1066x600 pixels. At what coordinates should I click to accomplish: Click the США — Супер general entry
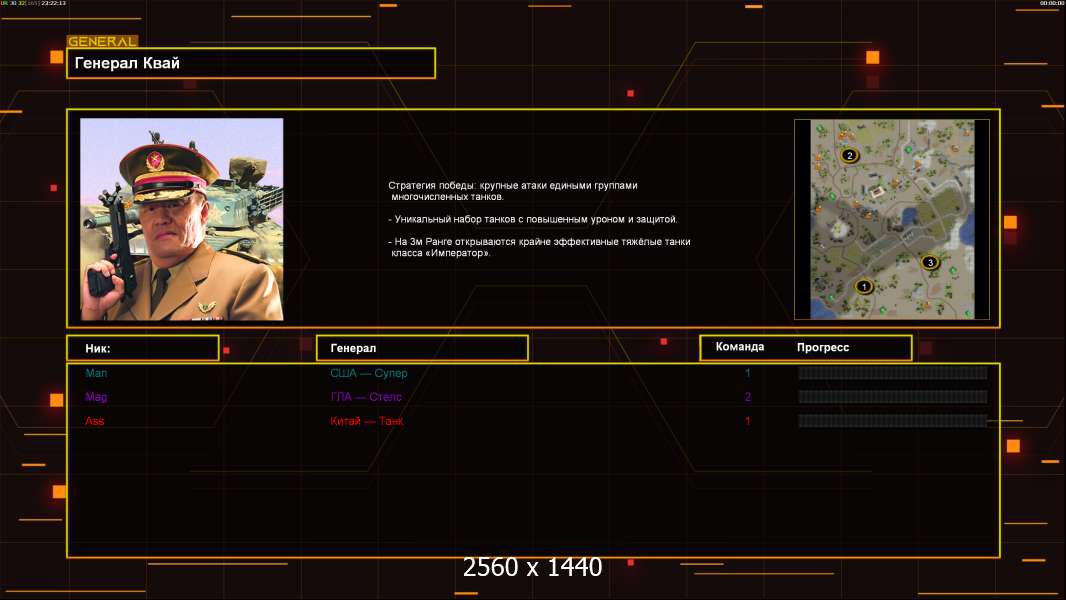(369, 373)
